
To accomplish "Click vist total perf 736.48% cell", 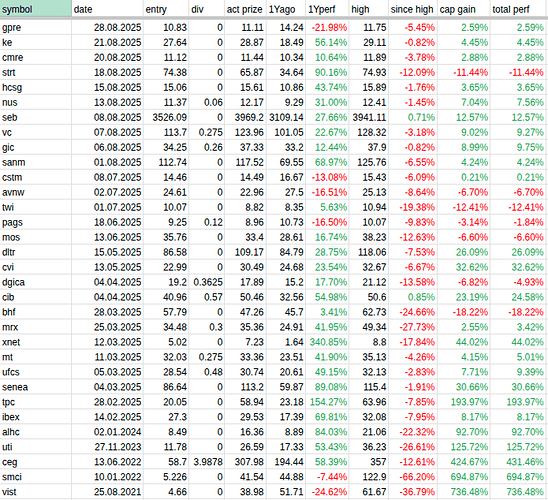I will 519,492.
